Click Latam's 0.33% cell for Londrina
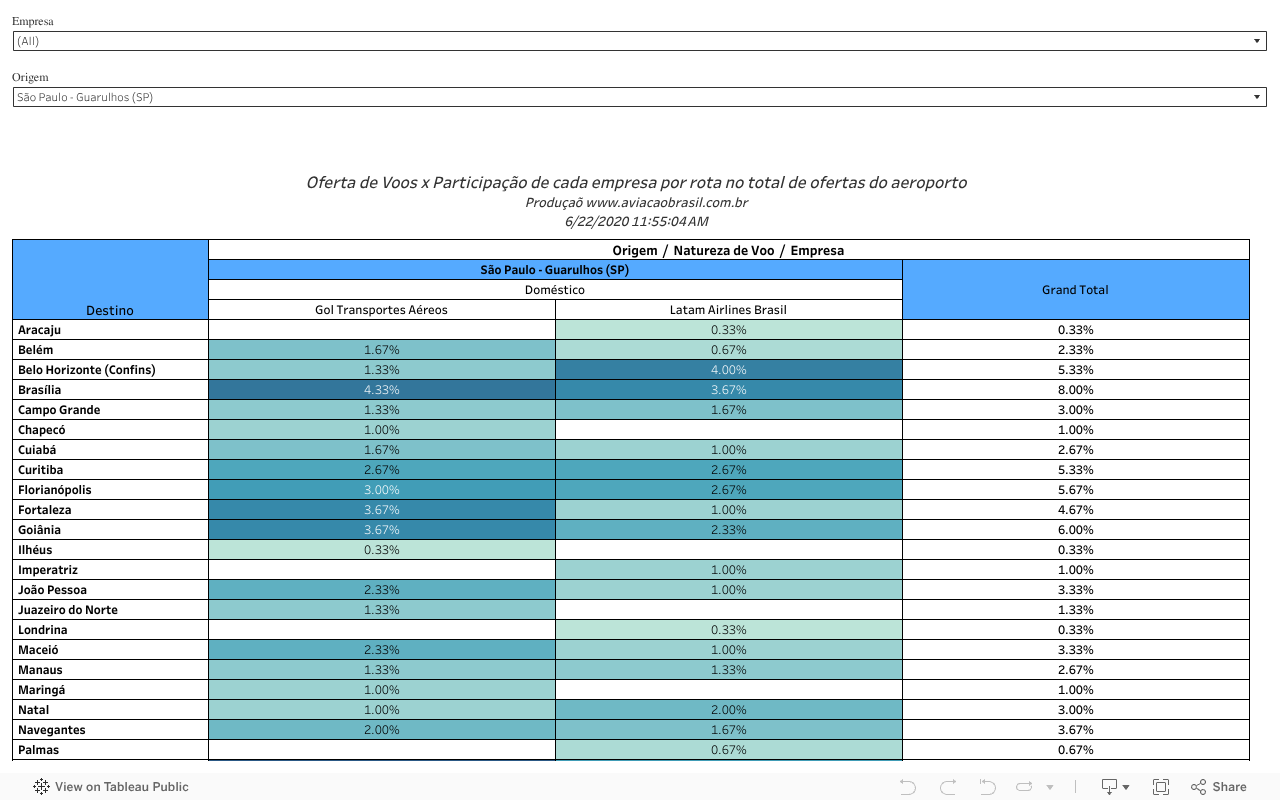 729,630
